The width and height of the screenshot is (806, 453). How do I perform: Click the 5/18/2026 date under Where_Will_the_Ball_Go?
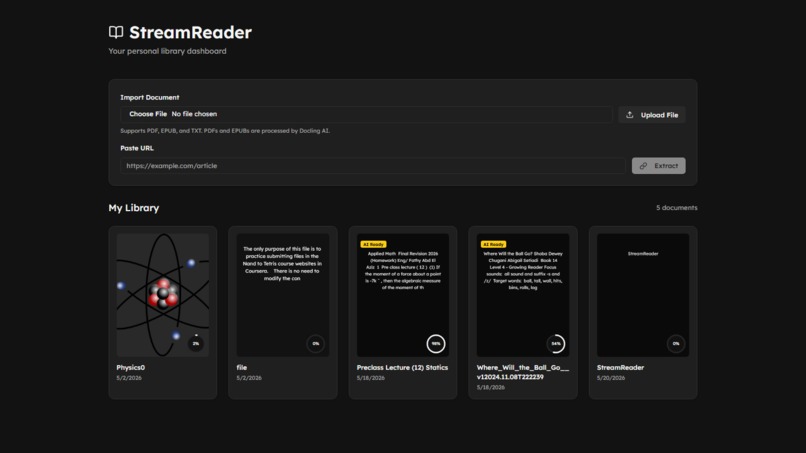click(x=490, y=387)
